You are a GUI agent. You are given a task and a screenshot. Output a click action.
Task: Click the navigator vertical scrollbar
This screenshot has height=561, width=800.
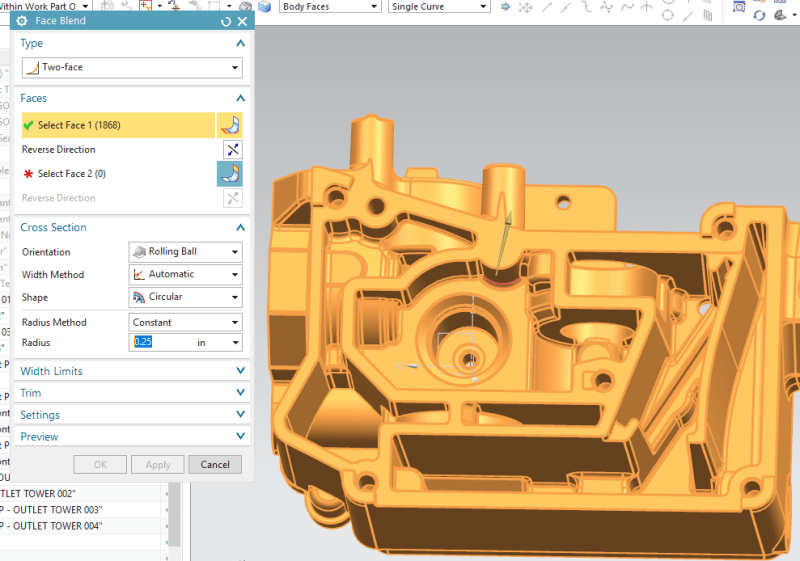pos(174,515)
